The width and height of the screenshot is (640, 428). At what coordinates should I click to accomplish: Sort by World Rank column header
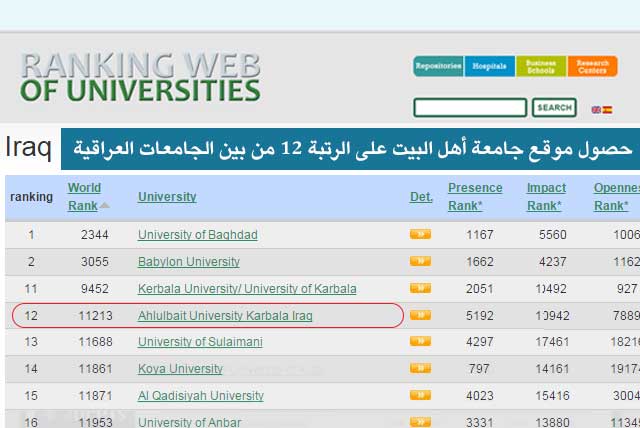click(x=84, y=197)
